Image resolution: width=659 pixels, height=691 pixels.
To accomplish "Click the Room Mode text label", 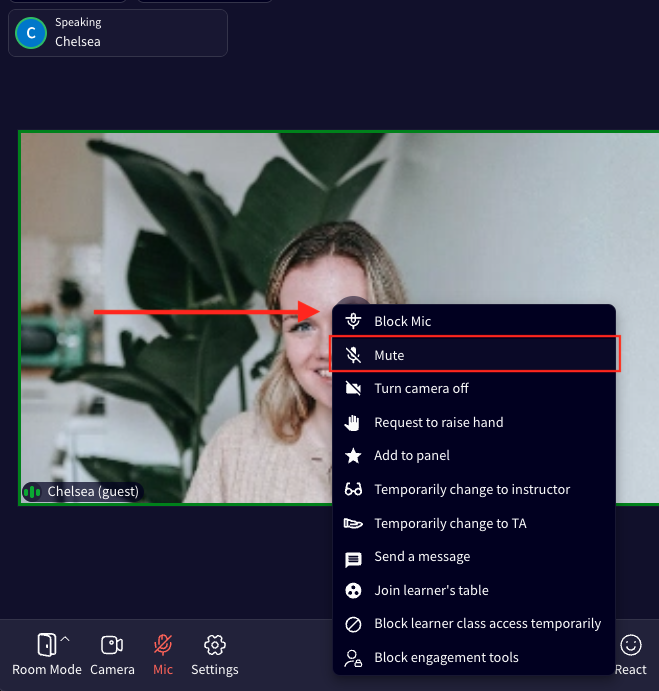I will point(47,669).
